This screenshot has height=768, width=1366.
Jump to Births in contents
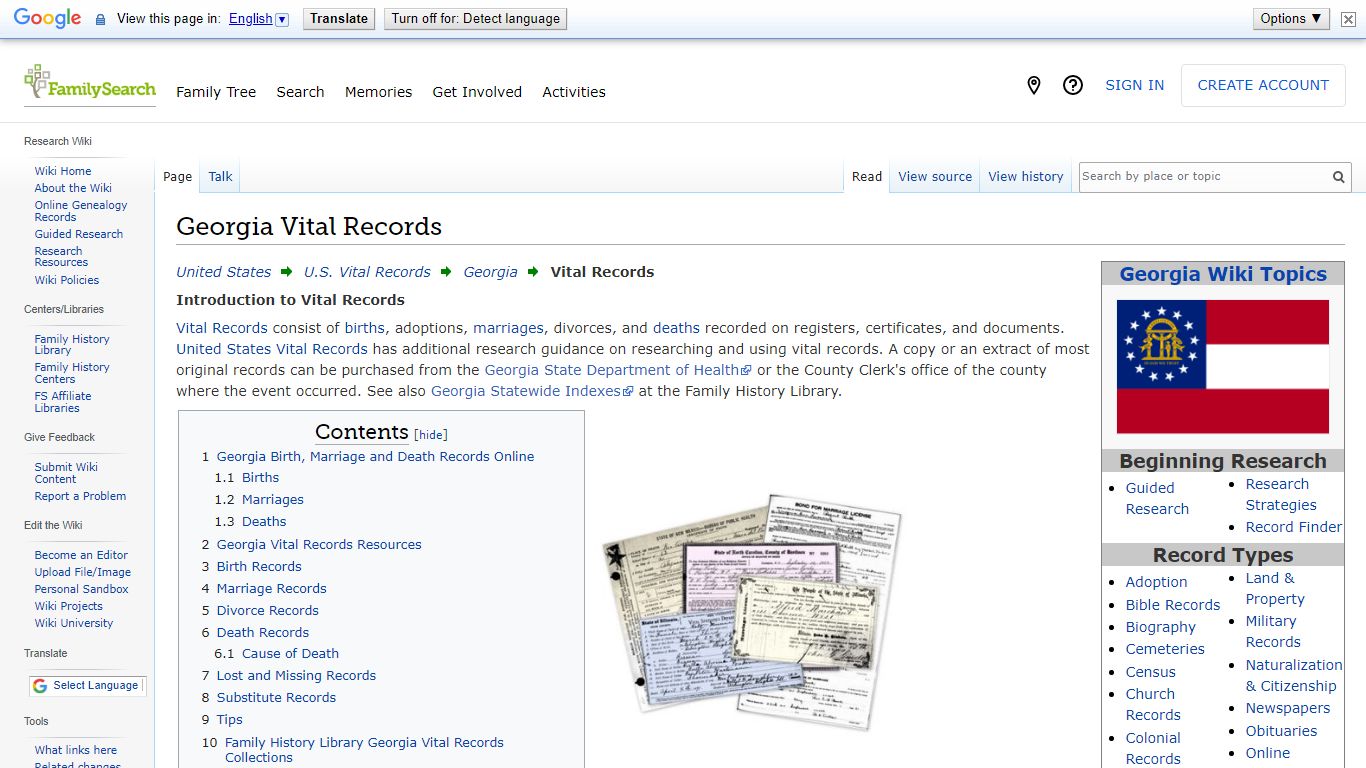pos(260,478)
